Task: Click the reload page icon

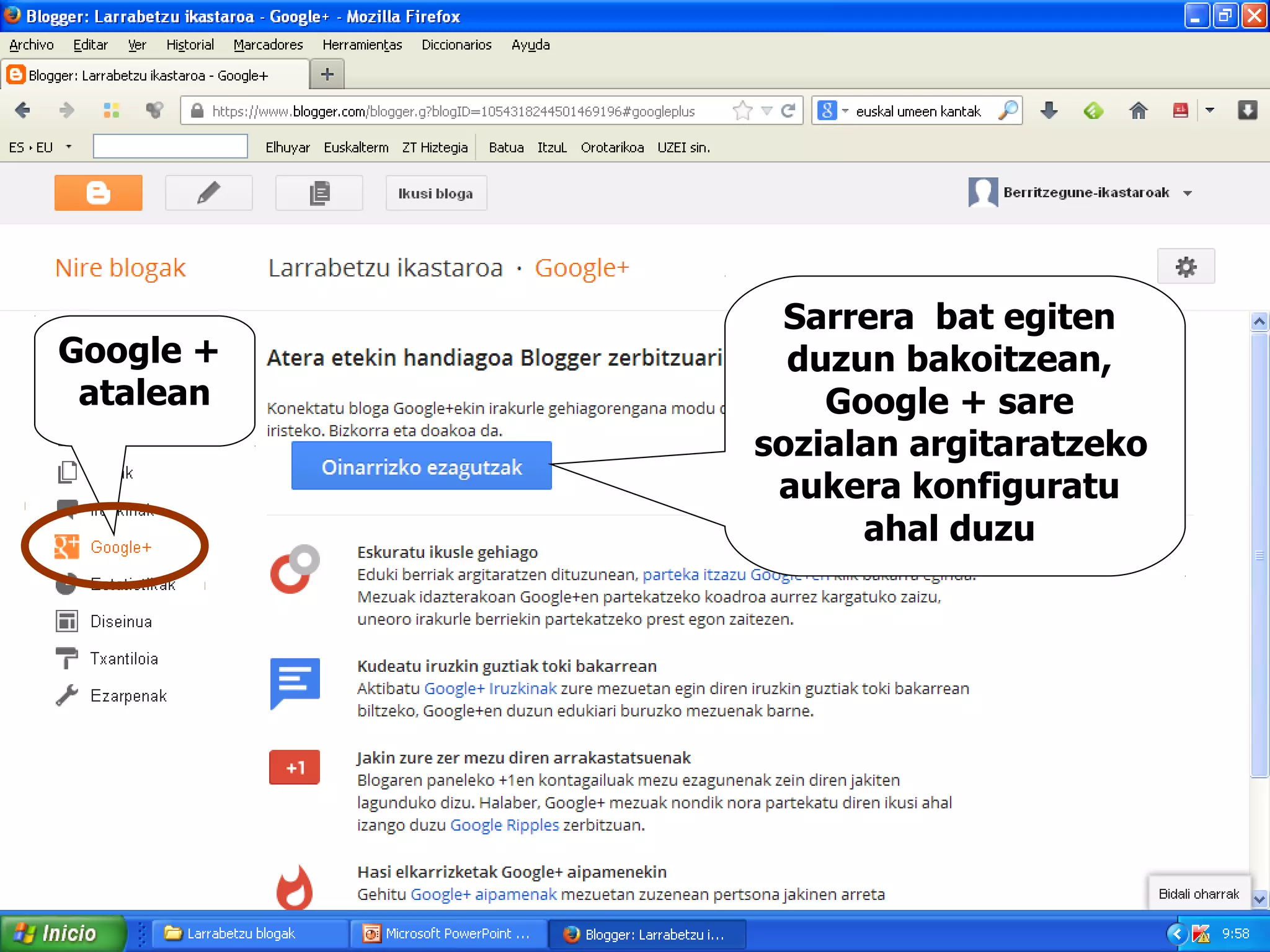Action: (x=788, y=111)
